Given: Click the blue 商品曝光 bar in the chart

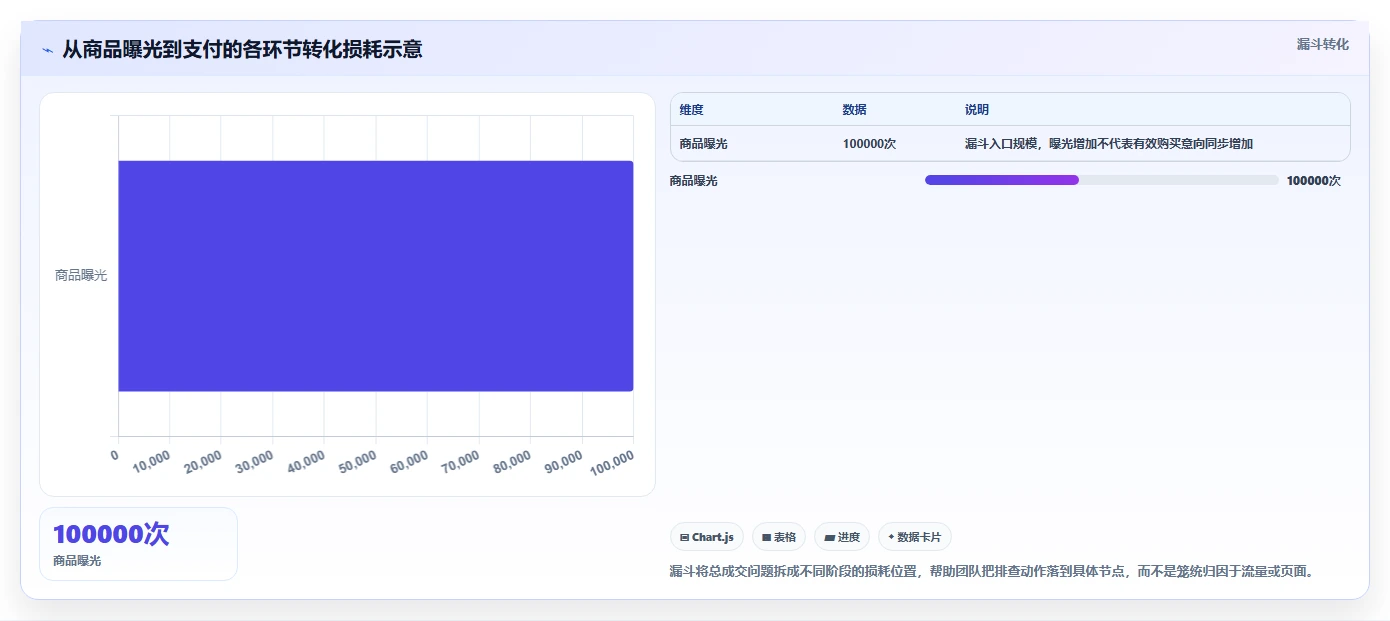Looking at the screenshot, I should pos(375,275).
